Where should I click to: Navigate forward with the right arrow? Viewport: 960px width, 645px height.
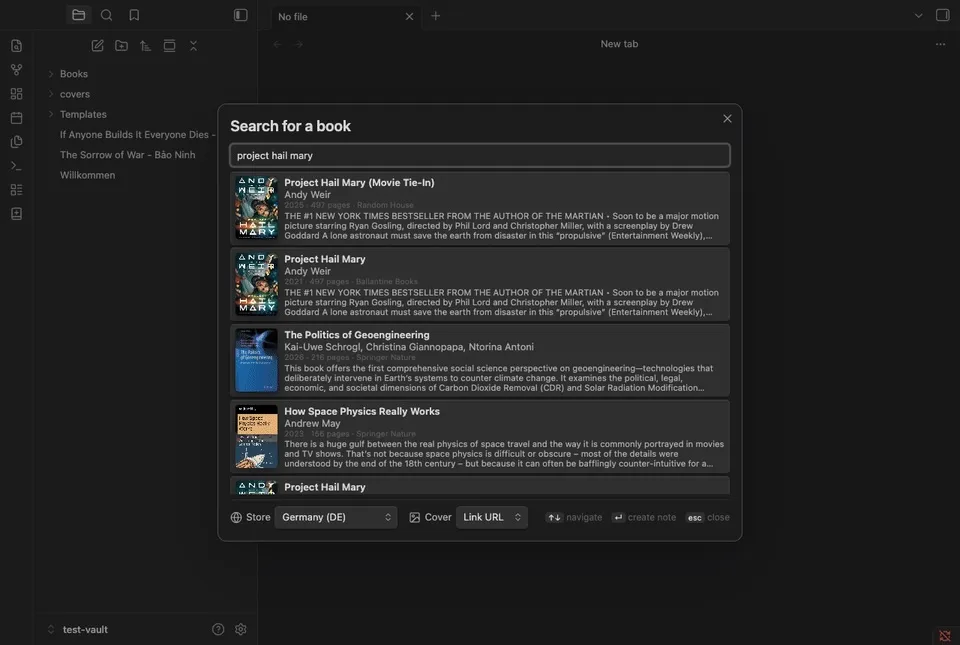(x=299, y=44)
